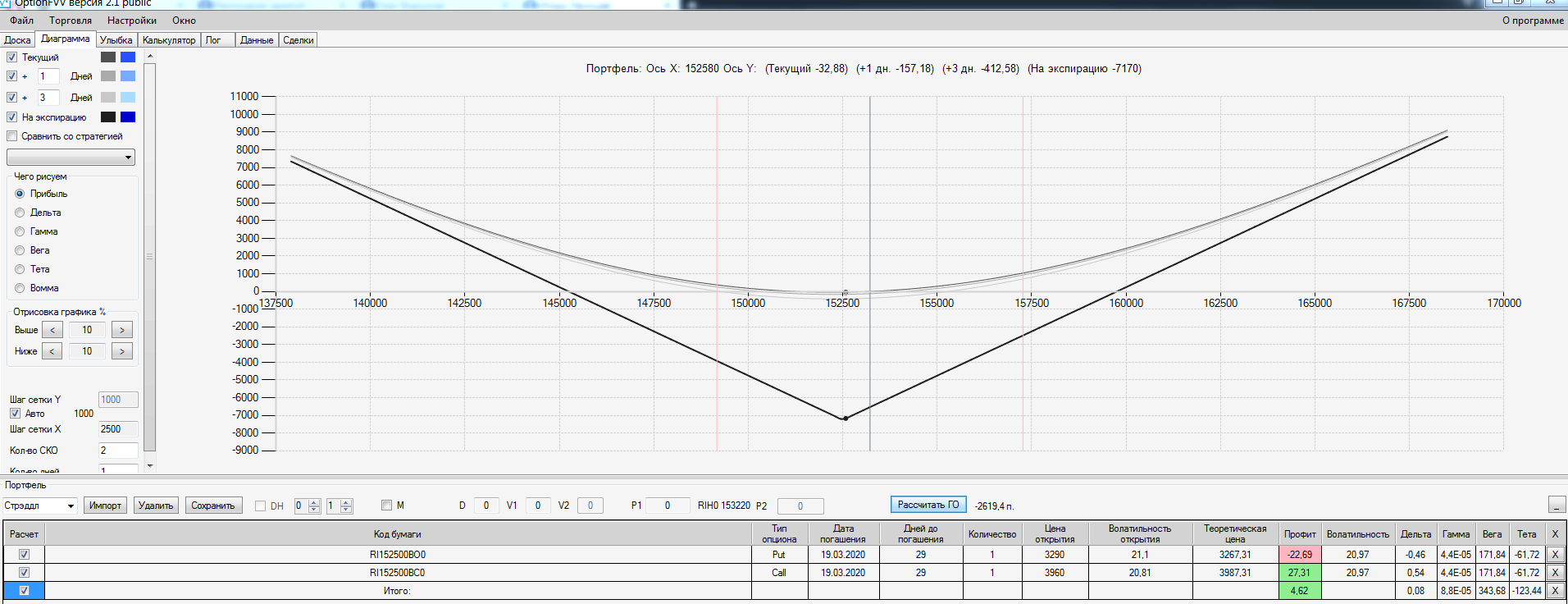Click the X button in the Итого row
Viewport: 1568px width, 604px height.
(1554, 591)
